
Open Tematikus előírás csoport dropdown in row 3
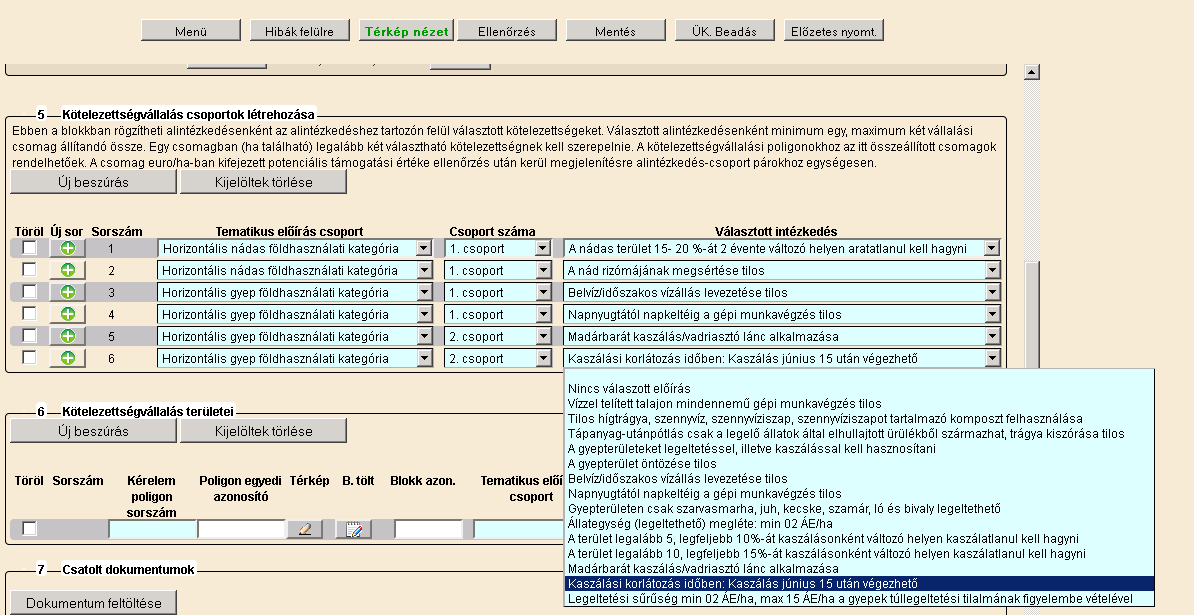295,292
